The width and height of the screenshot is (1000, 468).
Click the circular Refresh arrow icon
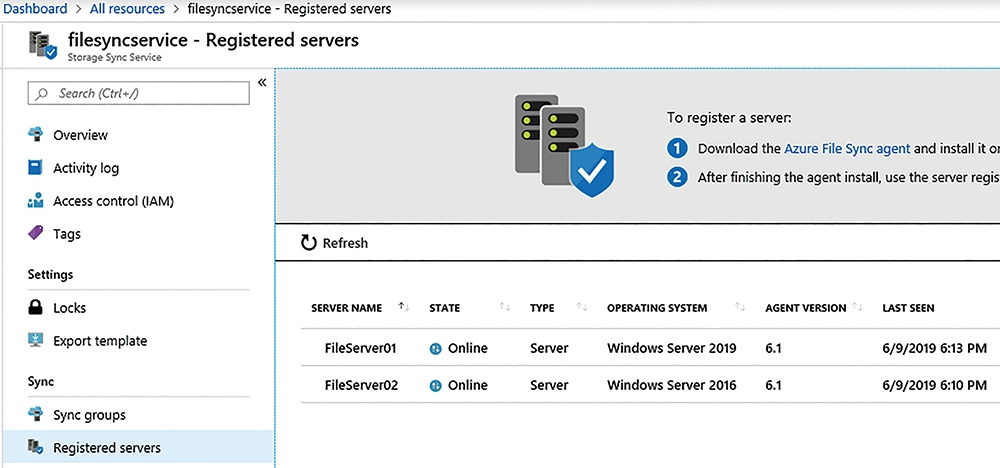pyautogui.click(x=309, y=243)
